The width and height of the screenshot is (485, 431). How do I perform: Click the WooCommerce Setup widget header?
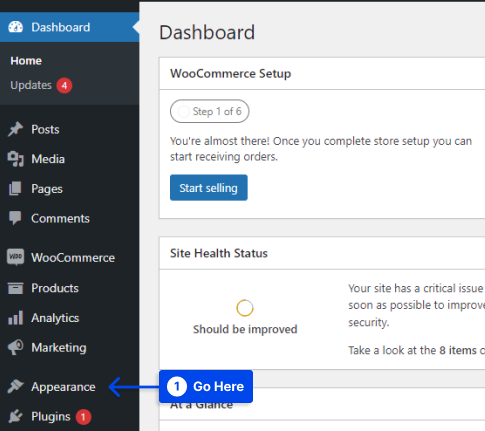pos(322,73)
